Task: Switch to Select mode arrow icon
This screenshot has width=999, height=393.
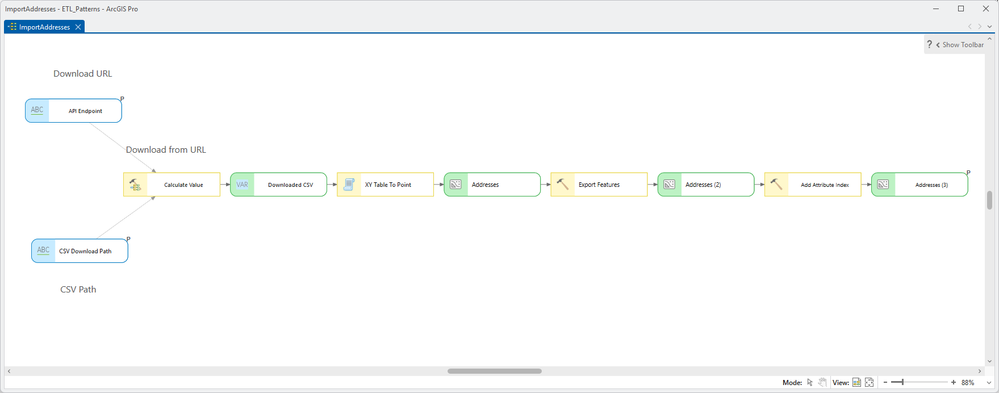Action: 810,382
